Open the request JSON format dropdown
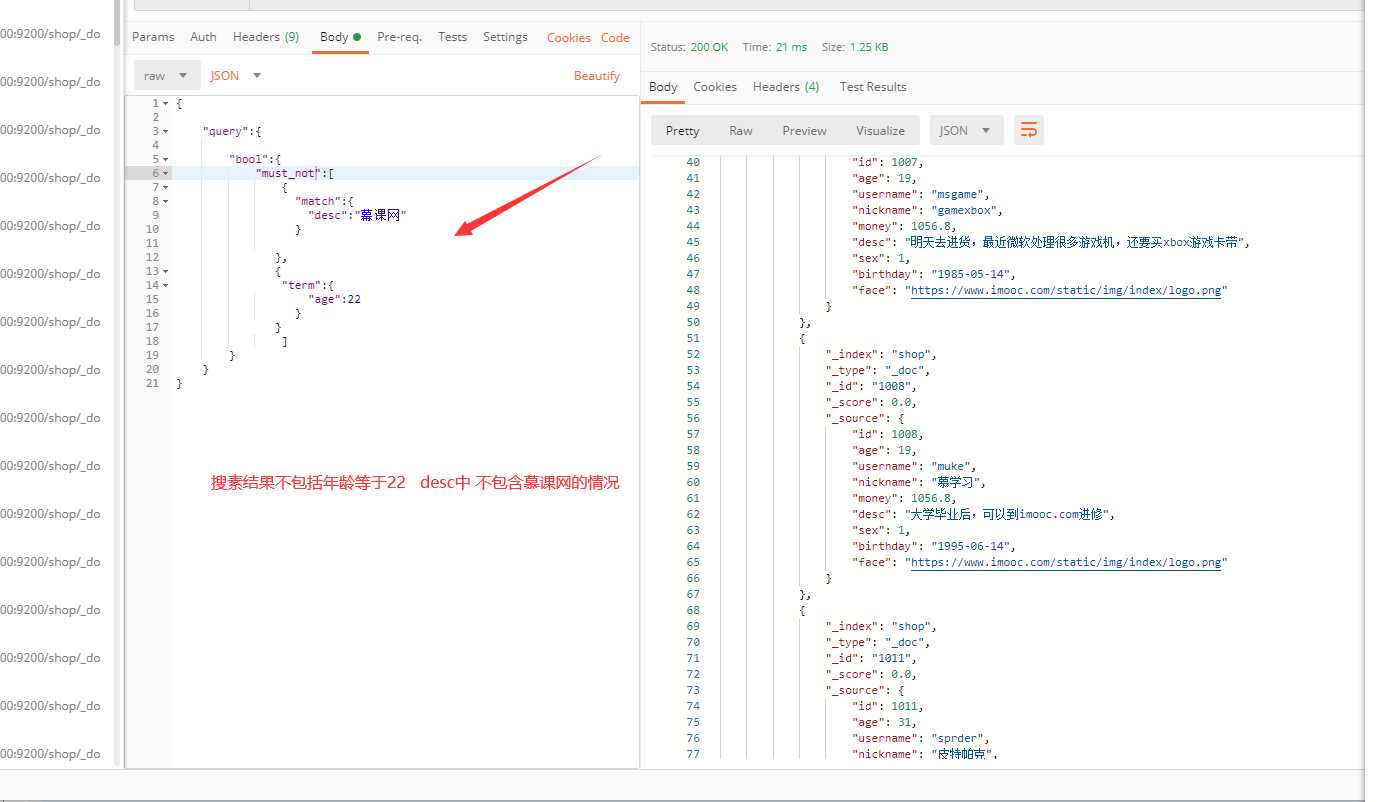Image resolution: width=1395 pixels, height=802 pixels. click(235, 76)
